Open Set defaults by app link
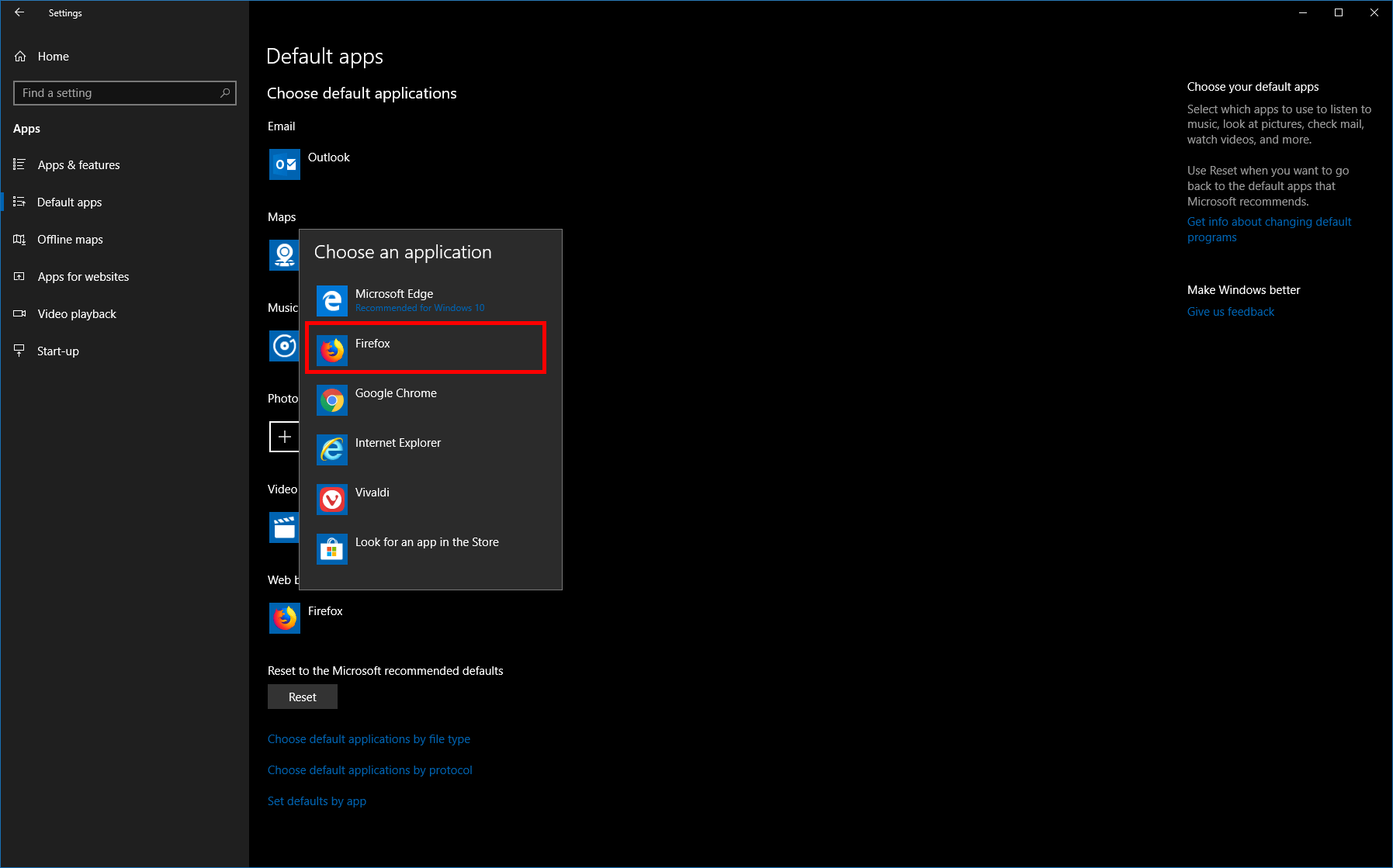Image resolution: width=1393 pixels, height=868 pixels. pos(317,801)
